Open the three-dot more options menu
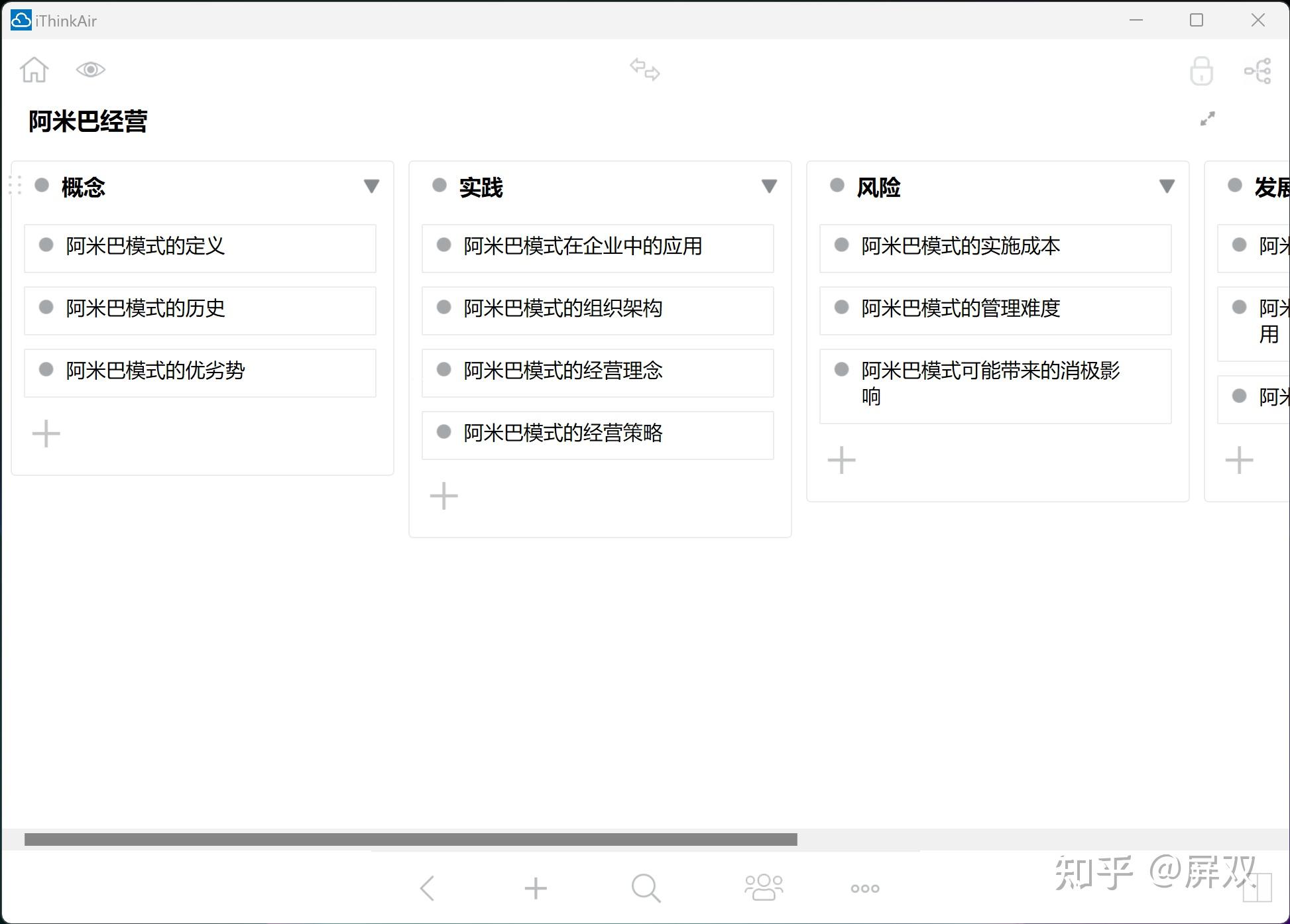This screenshot has height=924, width=1290. [x=865, y=888]
